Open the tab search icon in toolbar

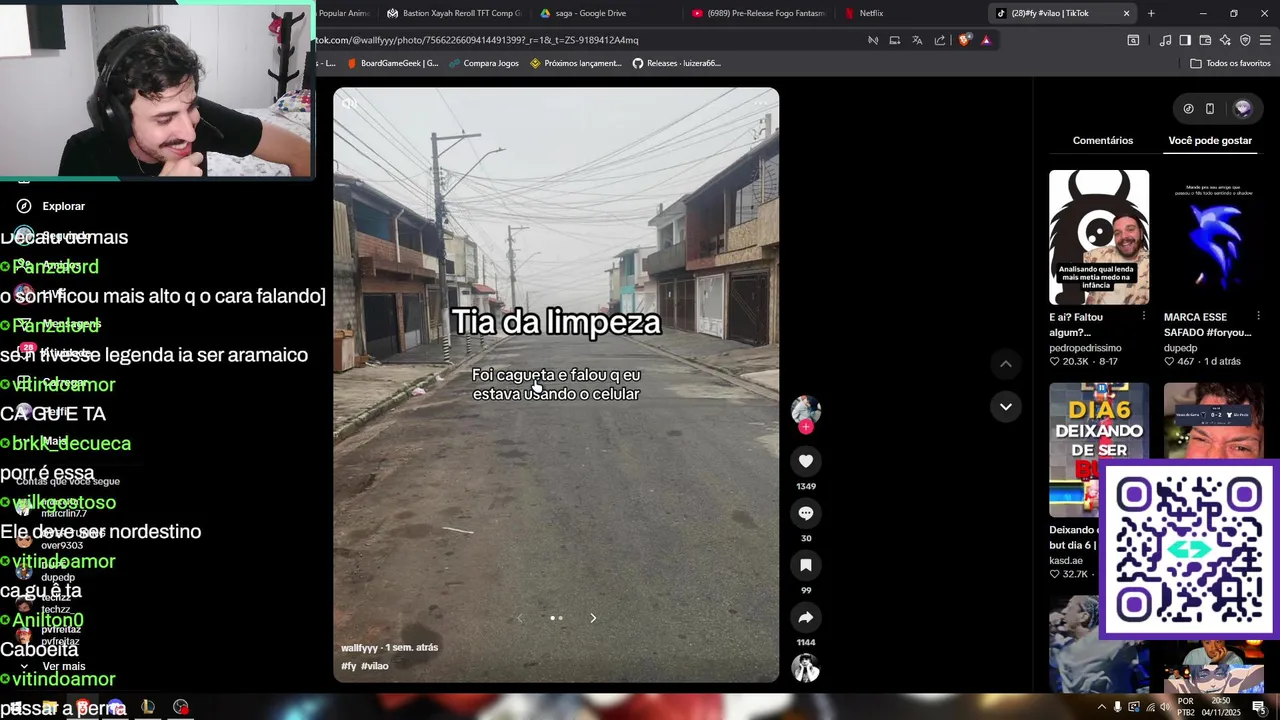1133,40
